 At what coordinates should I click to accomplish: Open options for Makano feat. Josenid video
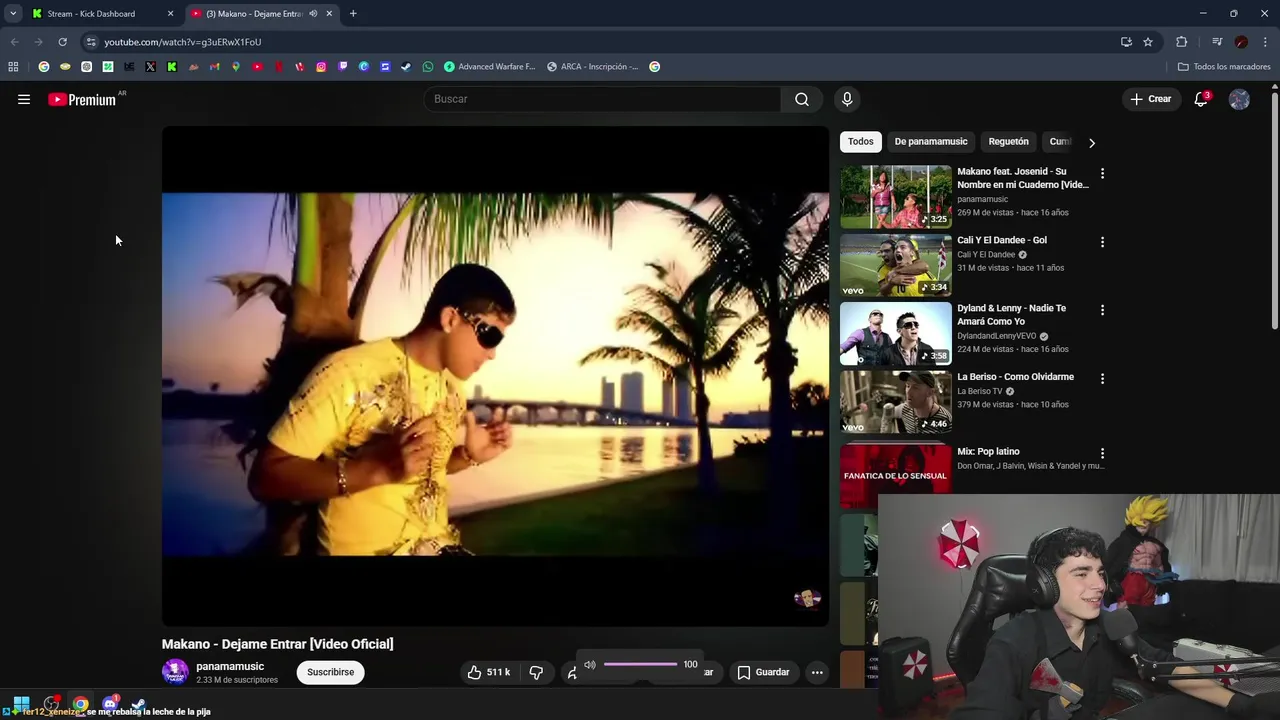tap(1102, 173)
